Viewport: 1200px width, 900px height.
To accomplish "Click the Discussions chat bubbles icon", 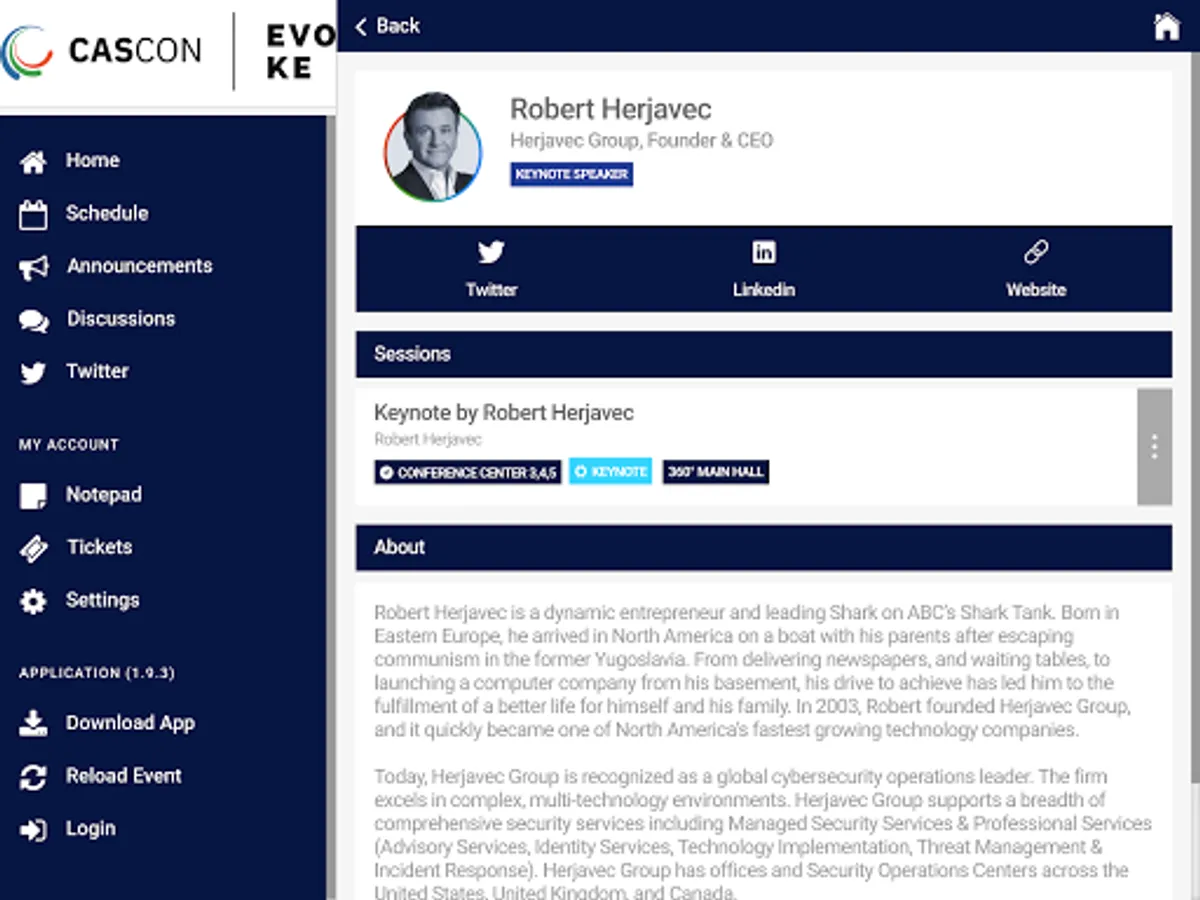I will pos(33,320).
